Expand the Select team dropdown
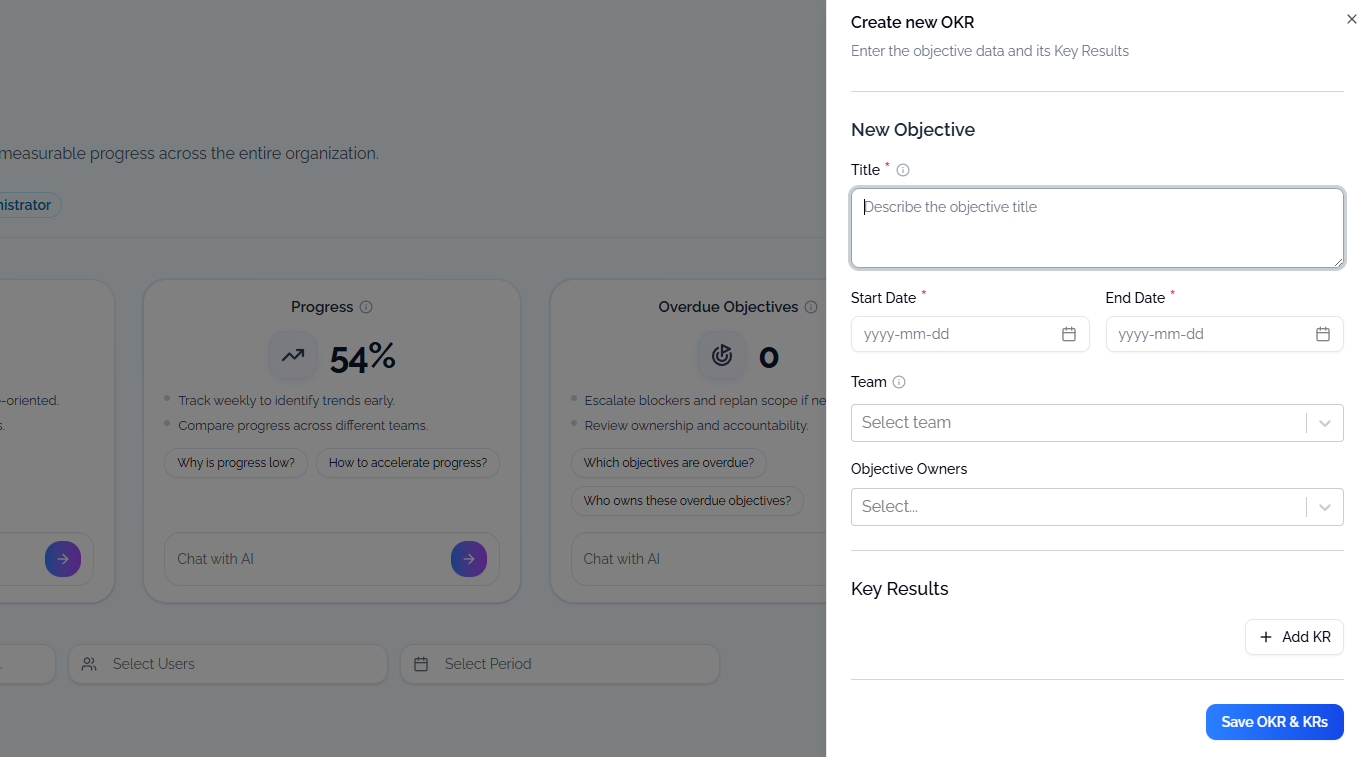1367x757 pixels. (x=1324, y=423)
